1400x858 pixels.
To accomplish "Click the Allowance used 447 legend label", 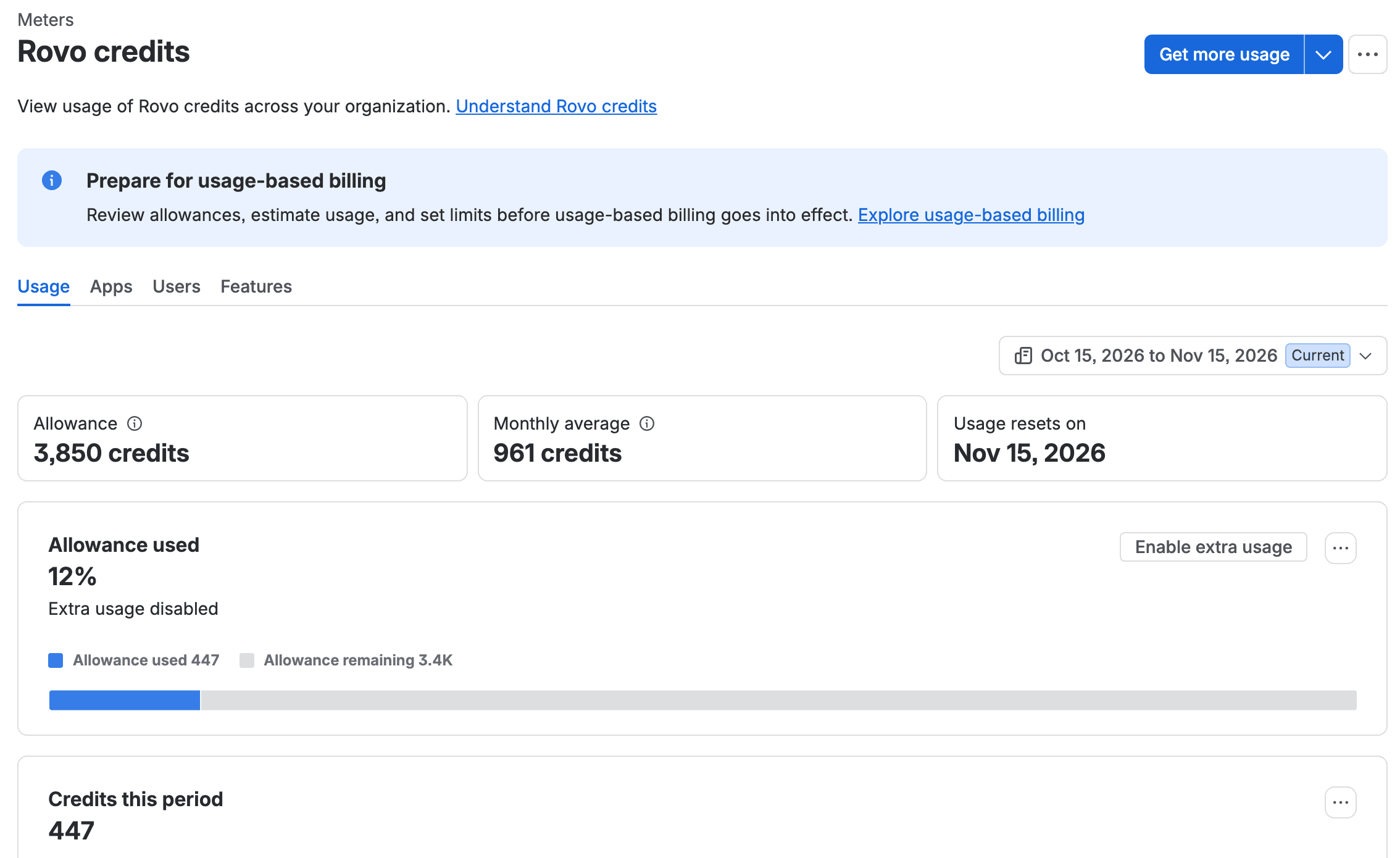I will (x=146, y=660).
